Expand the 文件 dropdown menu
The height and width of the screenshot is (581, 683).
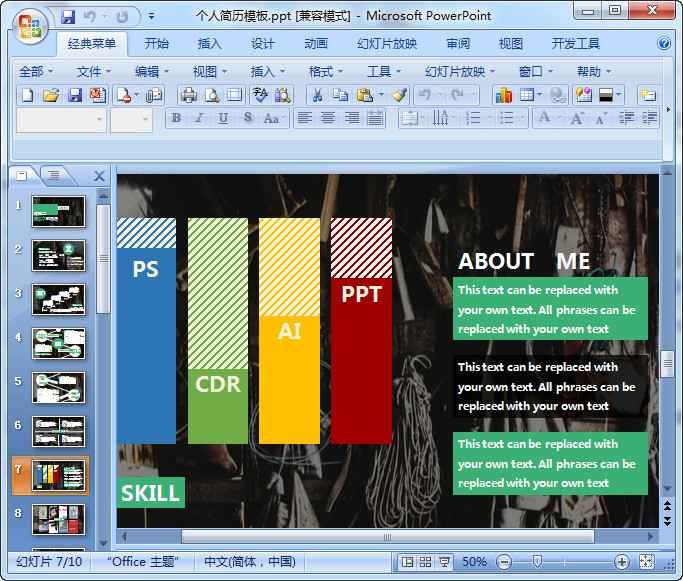[x=94, y=71]
